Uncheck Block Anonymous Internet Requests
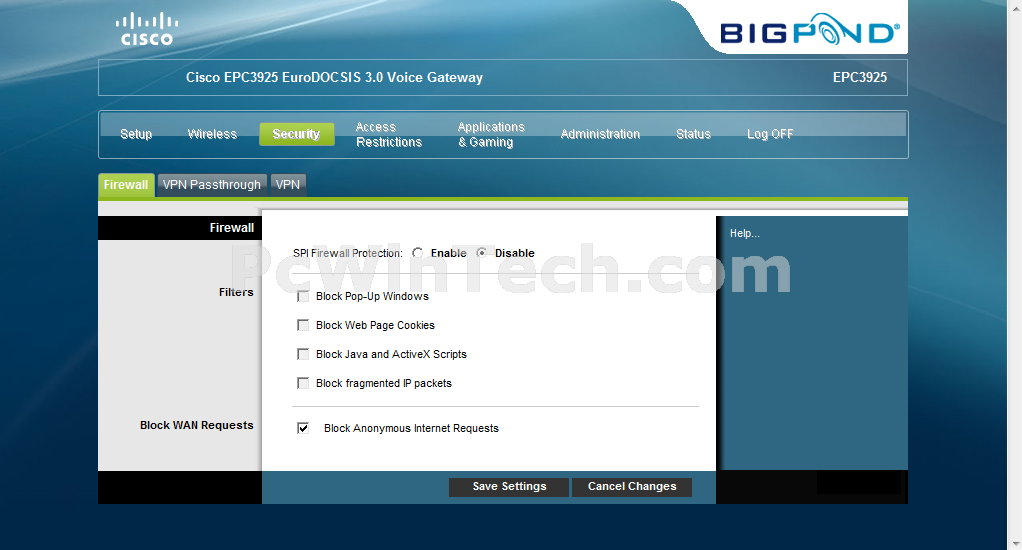 tap(303, 428)
